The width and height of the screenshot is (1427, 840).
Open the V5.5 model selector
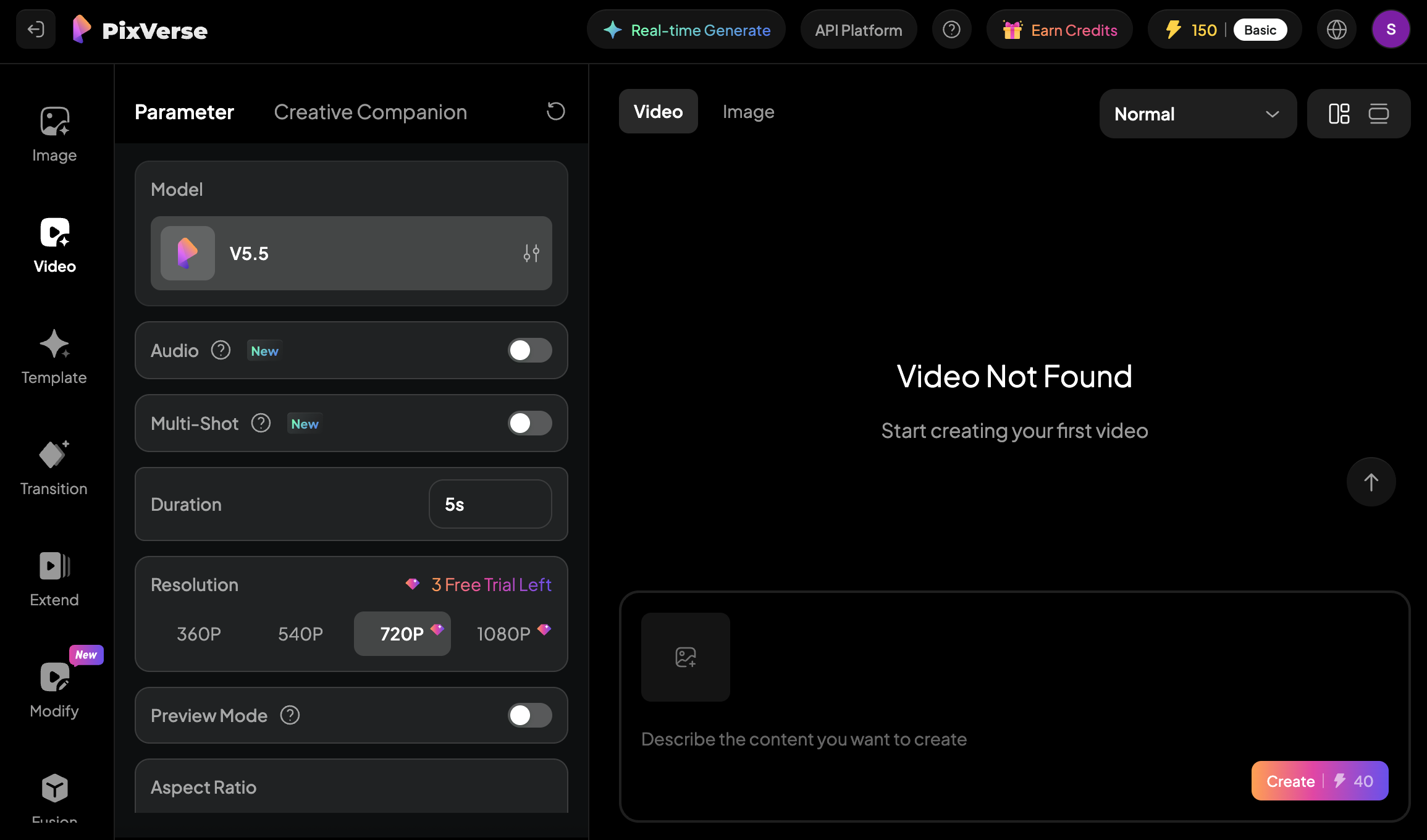351,253
